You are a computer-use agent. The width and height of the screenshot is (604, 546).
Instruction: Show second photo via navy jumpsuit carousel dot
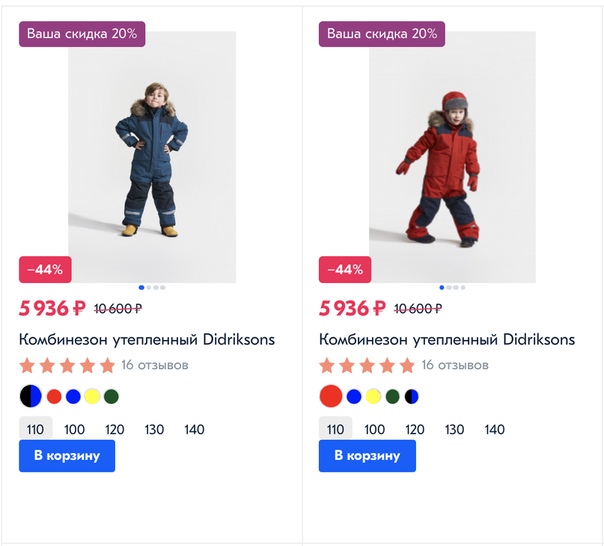pos(149,287)
